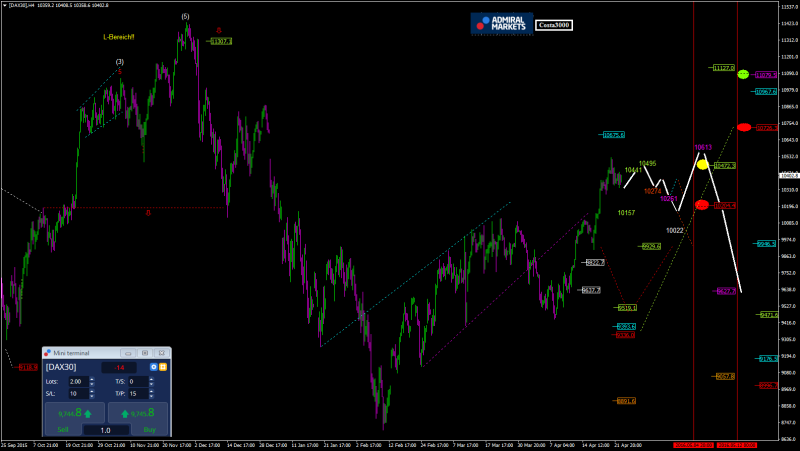
Task: Click the blue settings icon in Mini terminal
Action: tap(153, 367)
